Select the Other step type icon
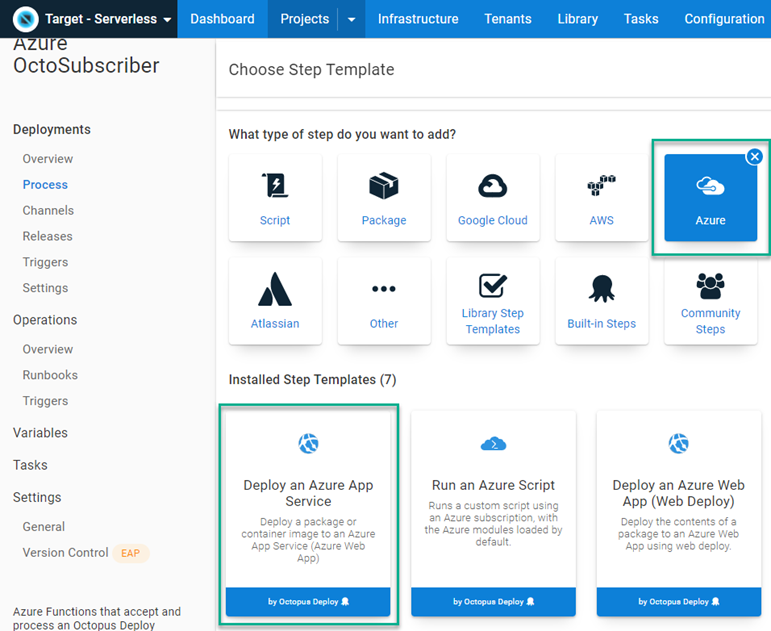The width and height of the screenshot is (771, 631). (384, 289)
